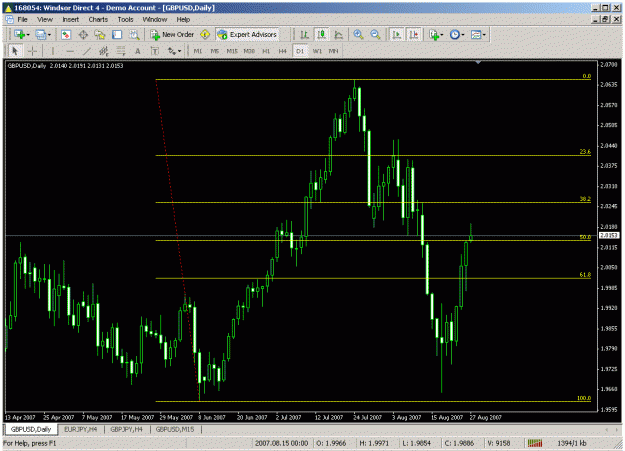Image resolution: width=625 pixels, height=451 pixels.
Task: Zoom in on the chart
Action: click(358, 35)
